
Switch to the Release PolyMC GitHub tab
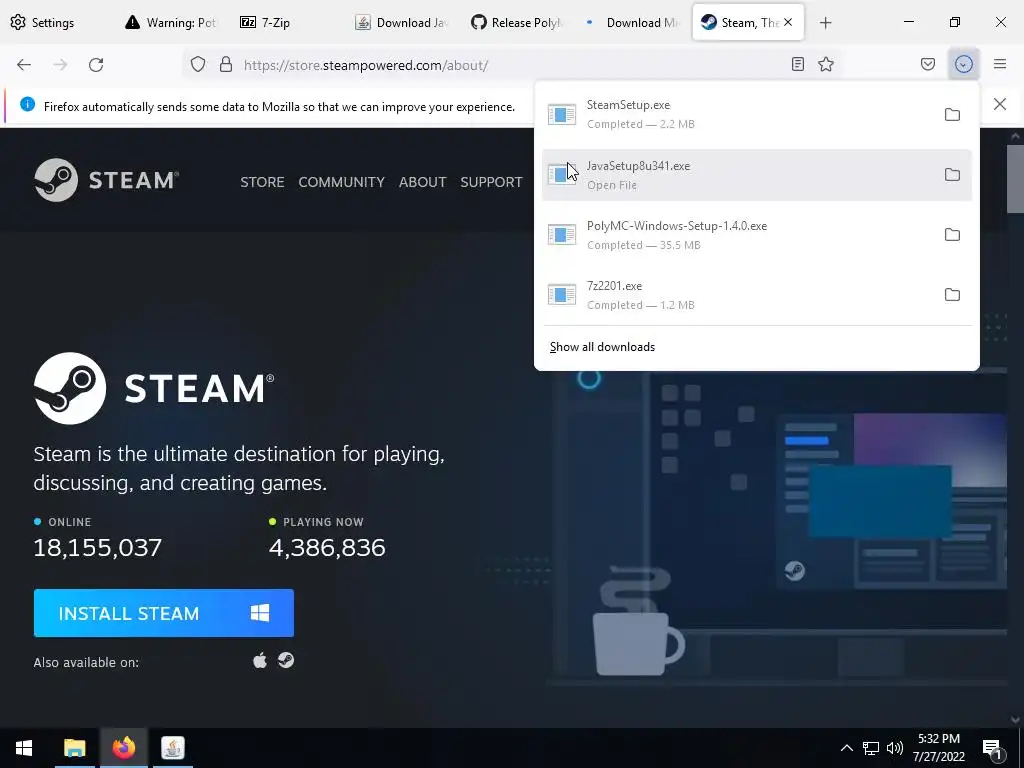point(517,22)
